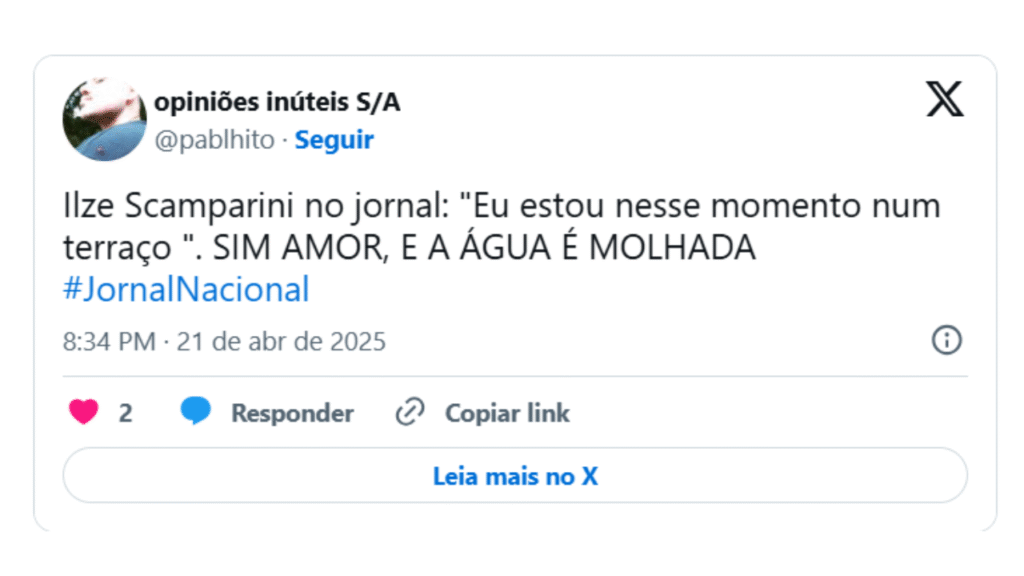Like the tweet with heart icon

click(x=84, y=412)
